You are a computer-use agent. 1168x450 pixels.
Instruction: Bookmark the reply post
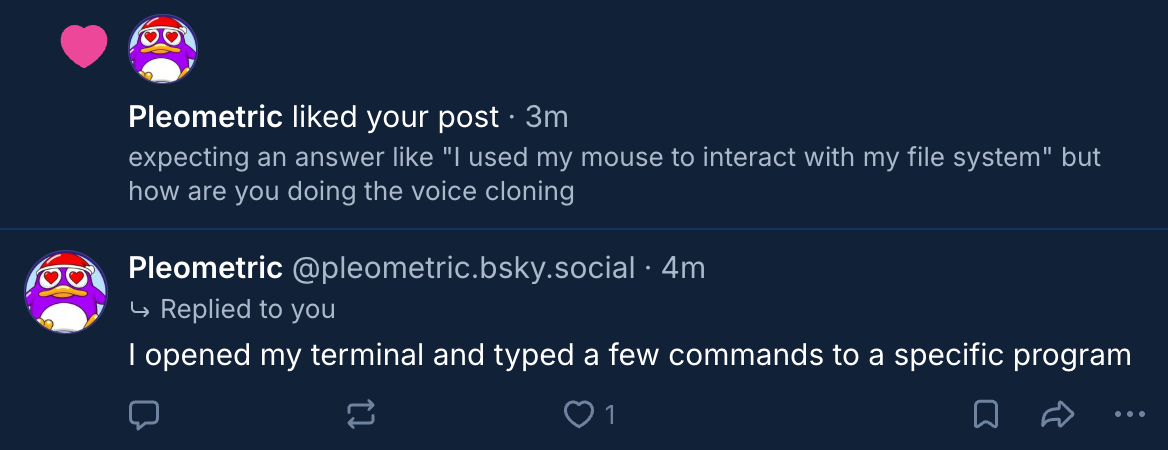pyautogui.click(x=985, y=414)
